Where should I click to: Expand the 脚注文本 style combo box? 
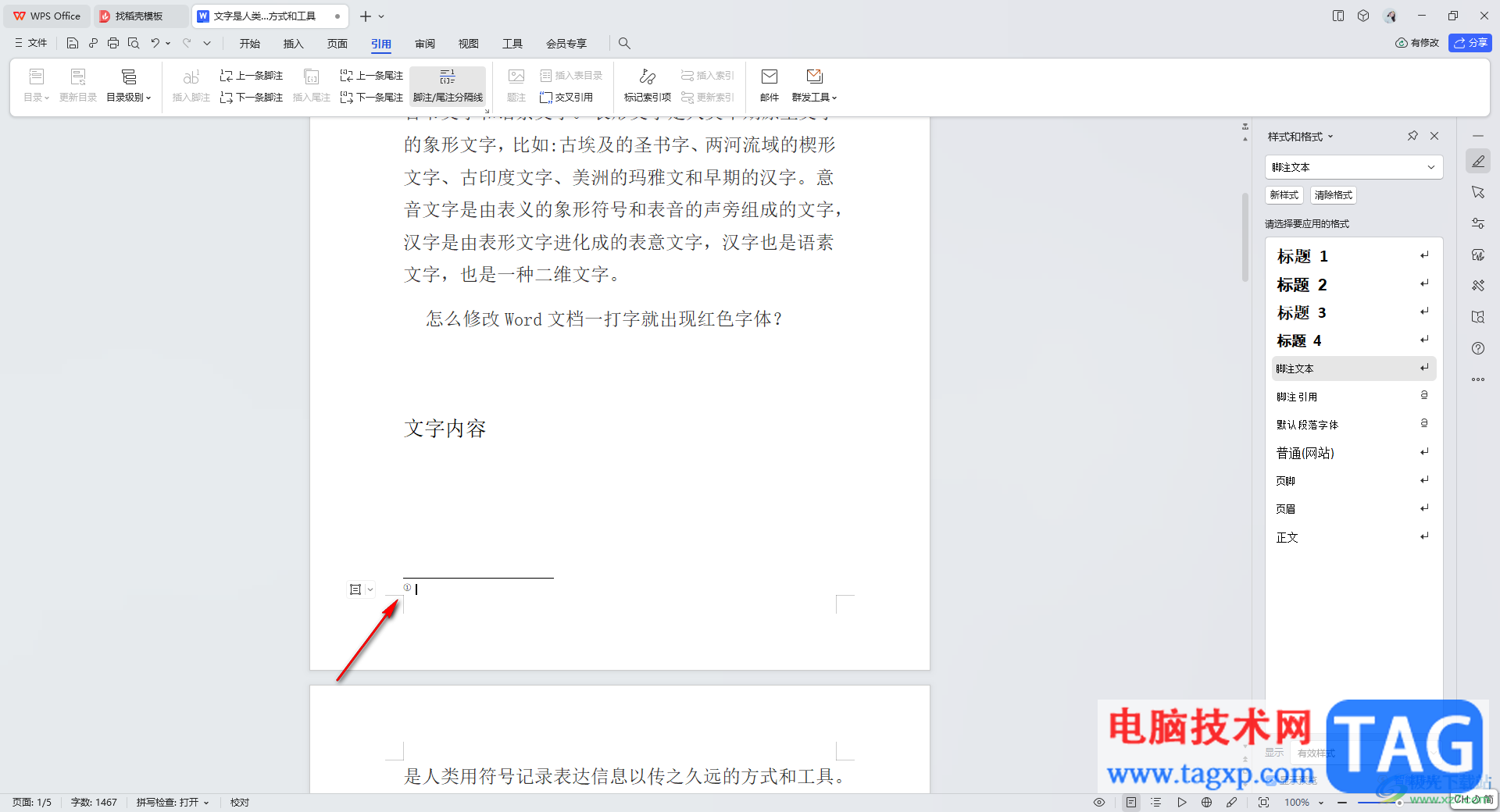coord(1354,167)
